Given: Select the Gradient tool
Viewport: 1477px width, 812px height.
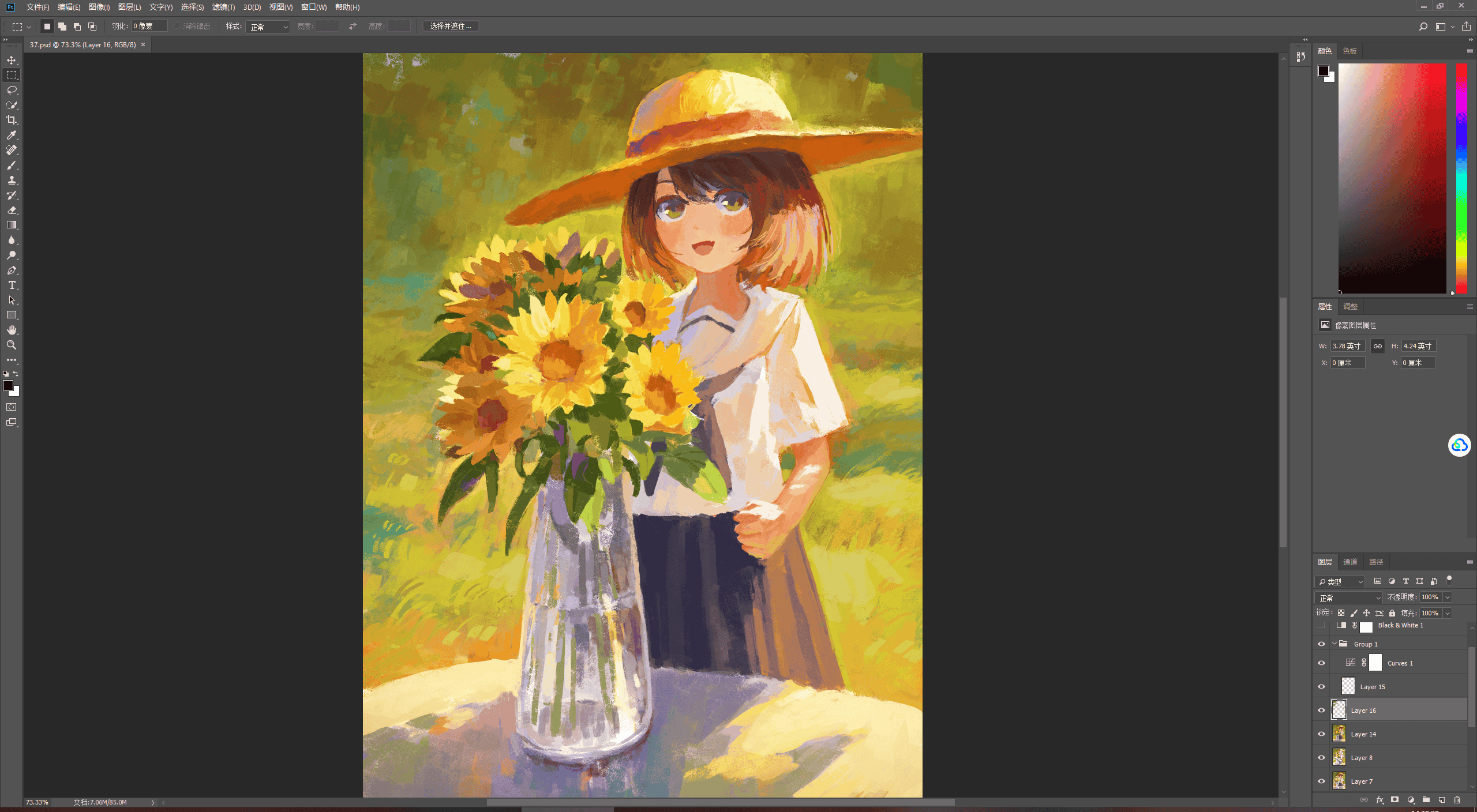Looking at the screenshot, I should click(12, 225).
